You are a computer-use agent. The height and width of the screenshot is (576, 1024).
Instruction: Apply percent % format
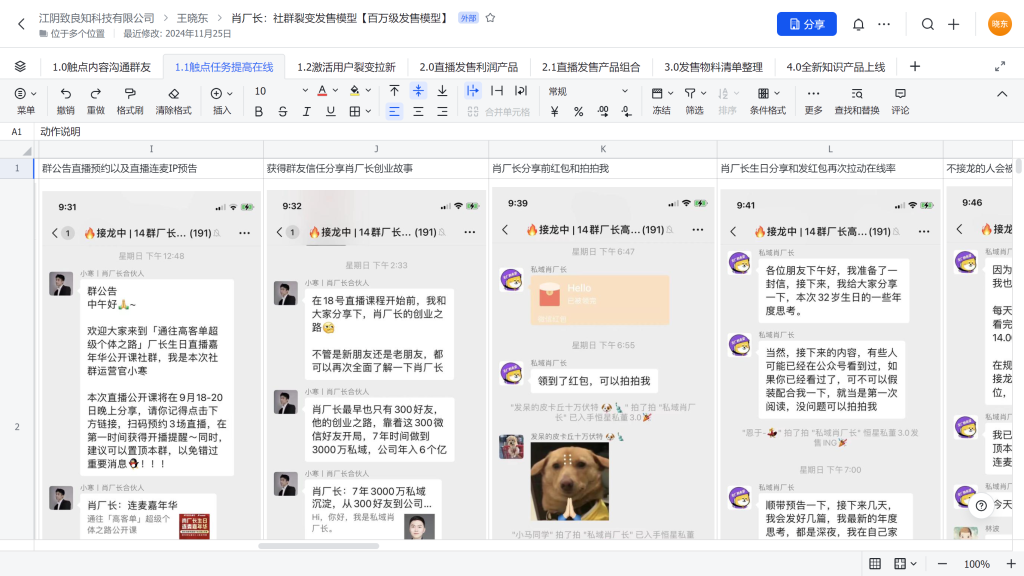point(579,112)
